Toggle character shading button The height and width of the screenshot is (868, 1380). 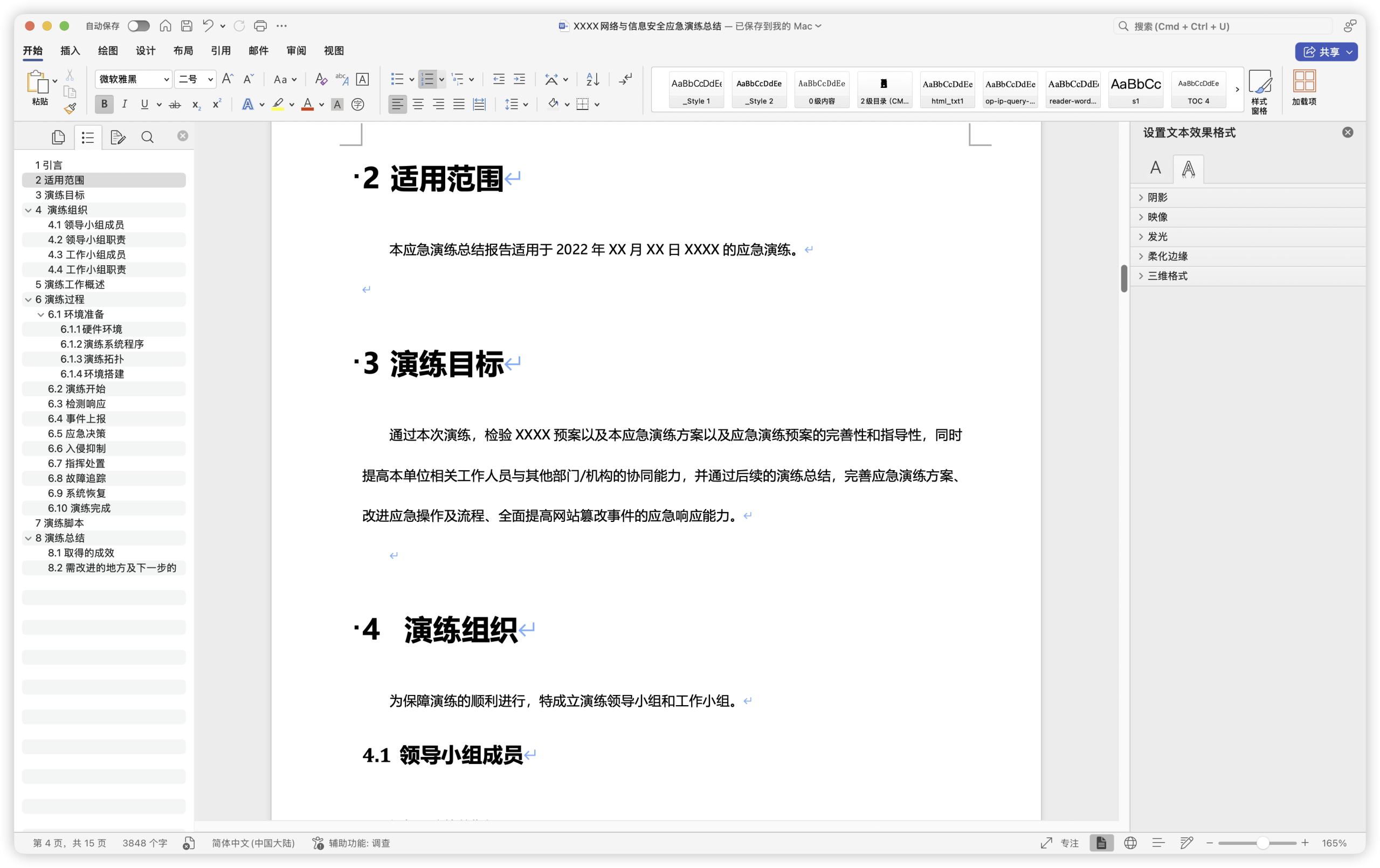point(337,105)
